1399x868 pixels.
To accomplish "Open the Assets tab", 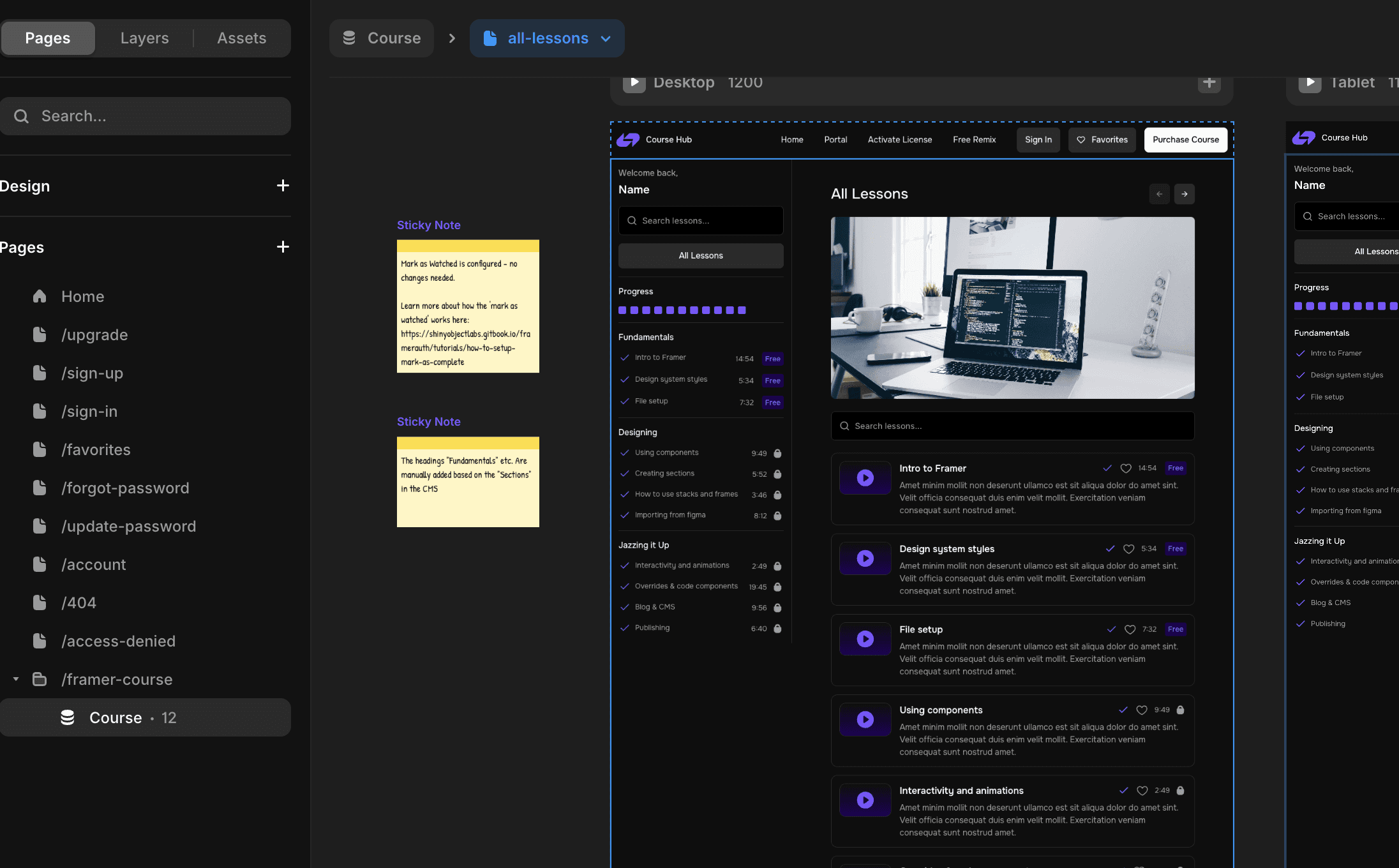I will pyautogui.click(x=241, y=38).
